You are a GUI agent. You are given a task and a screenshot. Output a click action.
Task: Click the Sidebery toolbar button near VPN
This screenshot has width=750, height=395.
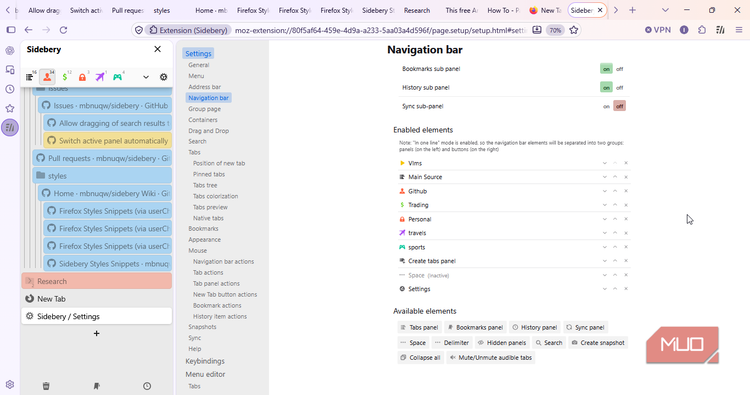(720, 30)
